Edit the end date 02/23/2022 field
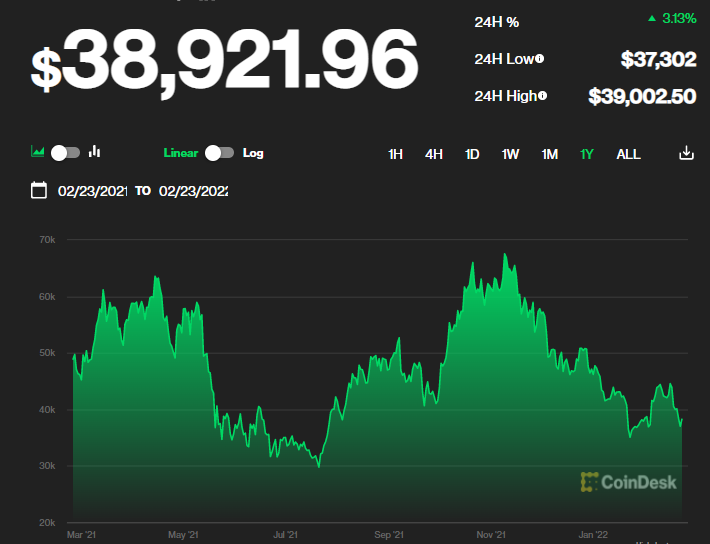 point(193,191)
